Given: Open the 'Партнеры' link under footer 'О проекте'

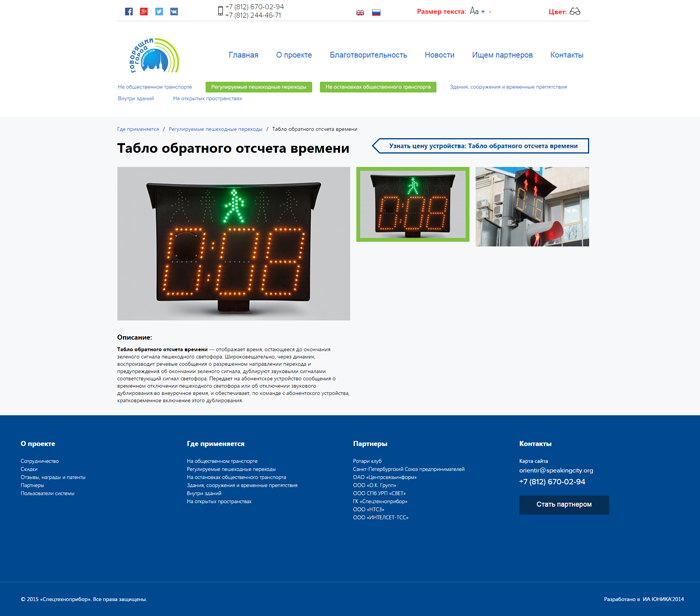Looking at the screenshot, I should [x=33, y=485].
